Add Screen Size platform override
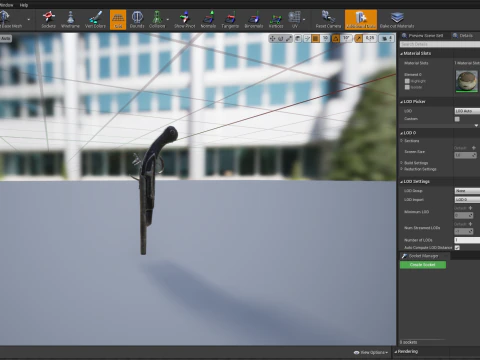Viewport: 480px width, 360px height. [x=474, y=148]
